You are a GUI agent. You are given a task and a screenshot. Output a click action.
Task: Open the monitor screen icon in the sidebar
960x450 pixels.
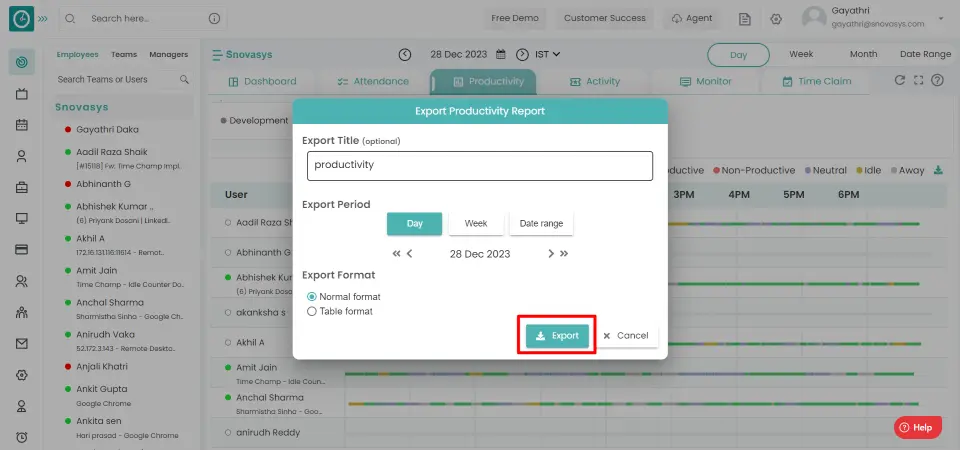(x=21, y=219)
